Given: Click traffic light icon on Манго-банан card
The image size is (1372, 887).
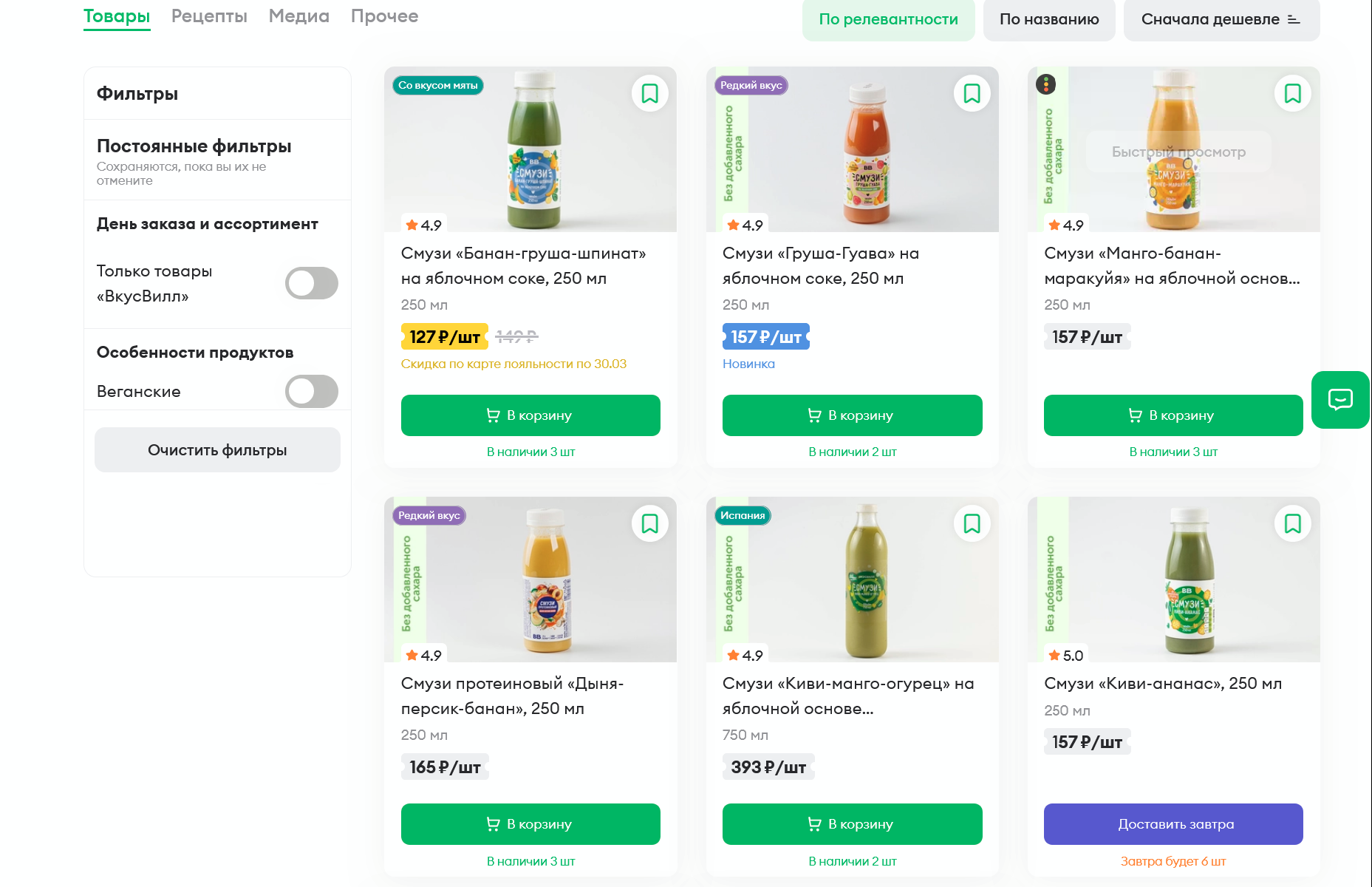Looking at the screenshot, I should 1046,84.
